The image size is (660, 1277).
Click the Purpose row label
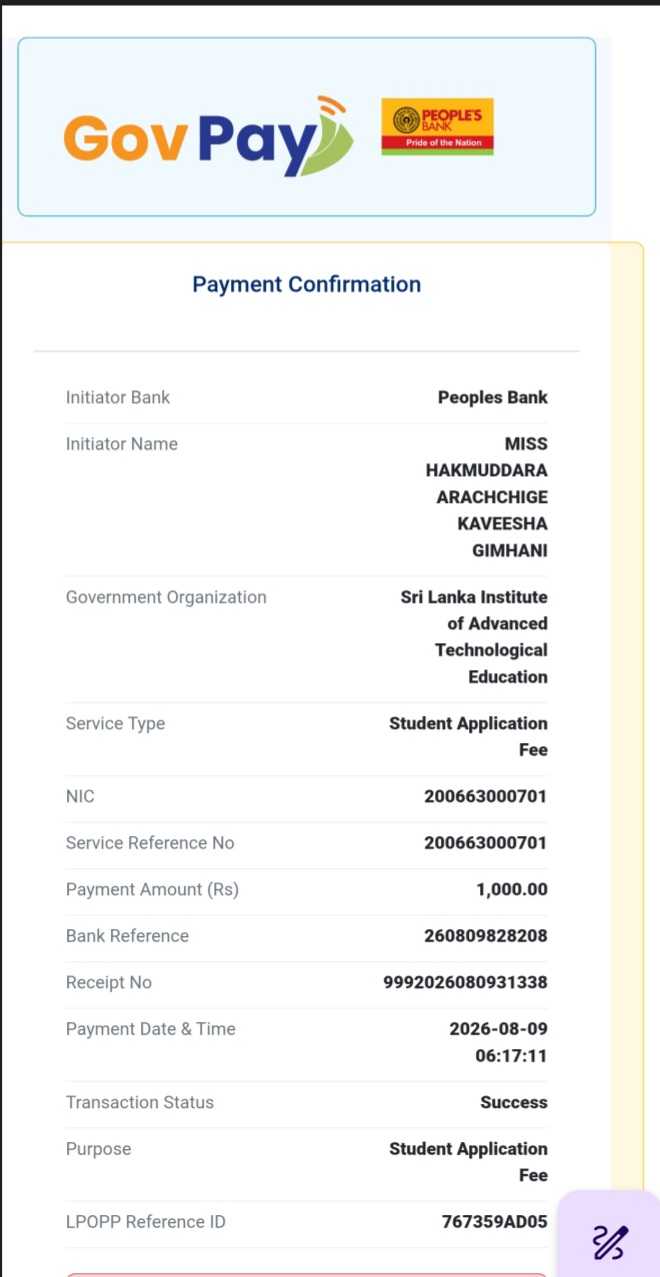tap(98, 1149)
